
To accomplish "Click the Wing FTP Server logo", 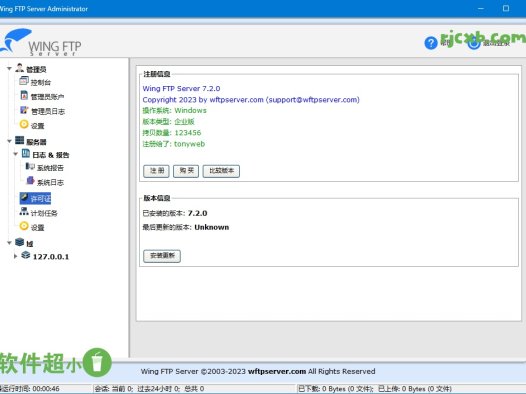I will tap(40, 42).
